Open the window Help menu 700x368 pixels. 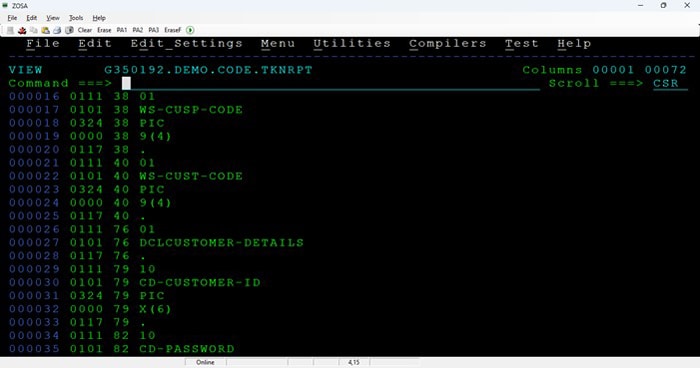[99, 18]
